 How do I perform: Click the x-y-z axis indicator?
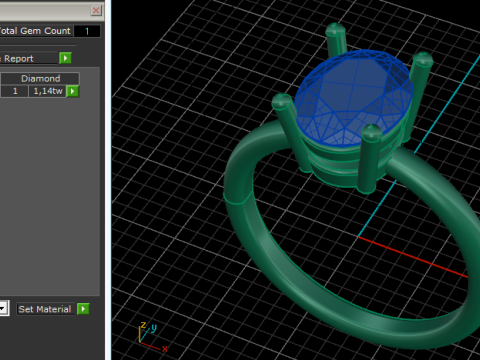[152, 337]
